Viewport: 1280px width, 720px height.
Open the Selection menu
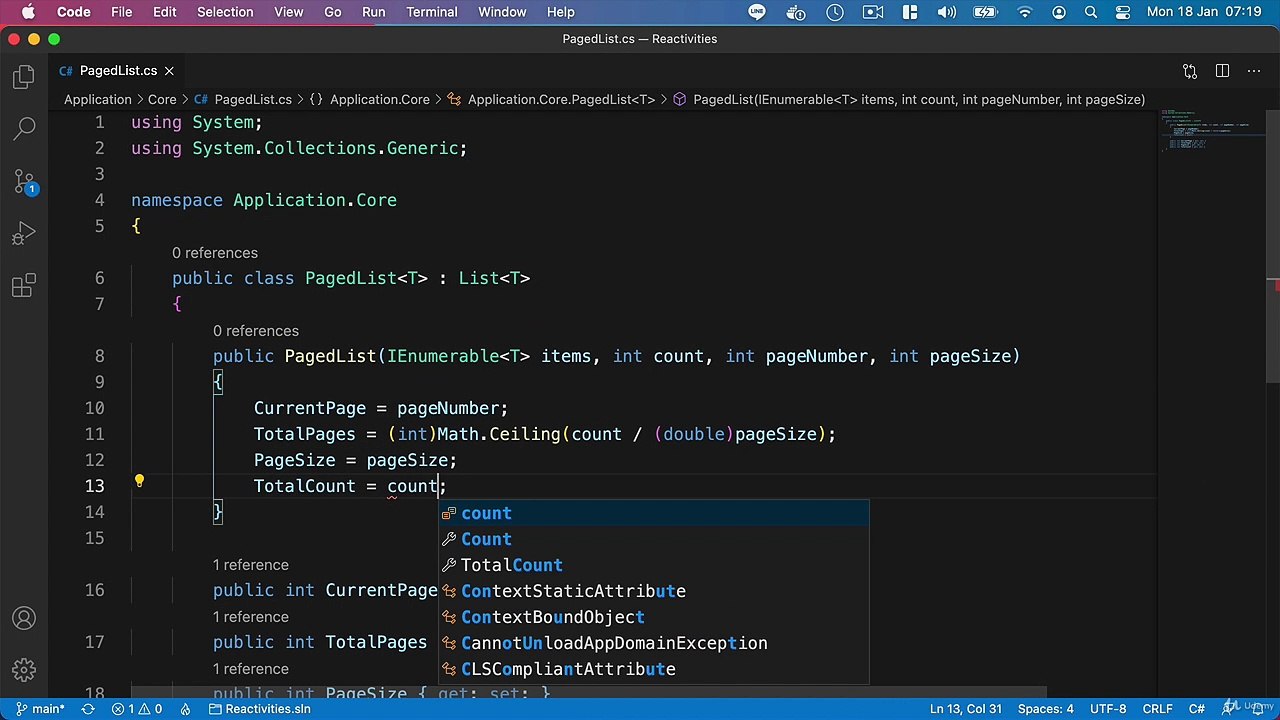tap(225, 12)
